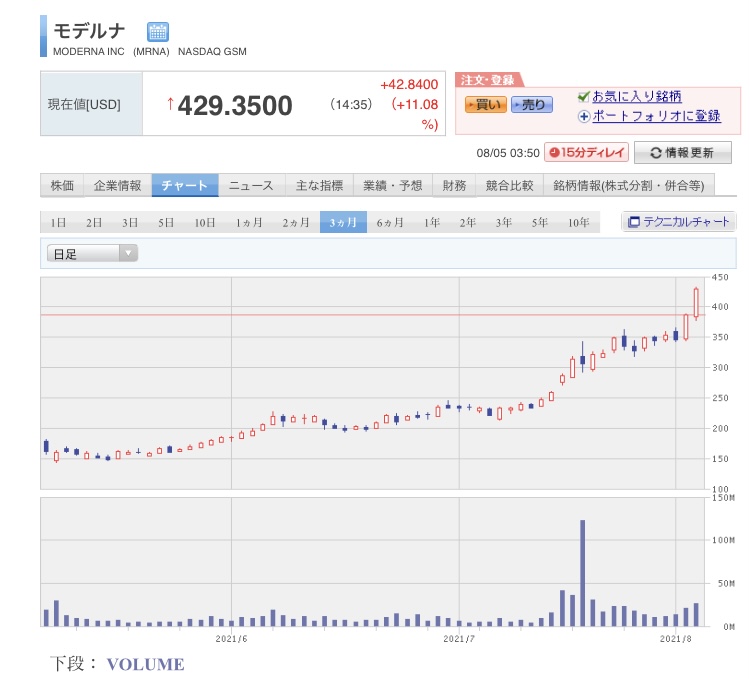The height and width of the screenshot is (679, 750).
Task: Select the 2日 chart range
Action: 94,222
